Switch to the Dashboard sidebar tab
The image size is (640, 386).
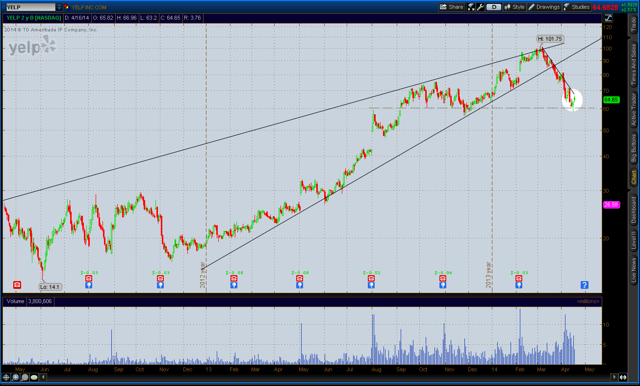(634, 210)
